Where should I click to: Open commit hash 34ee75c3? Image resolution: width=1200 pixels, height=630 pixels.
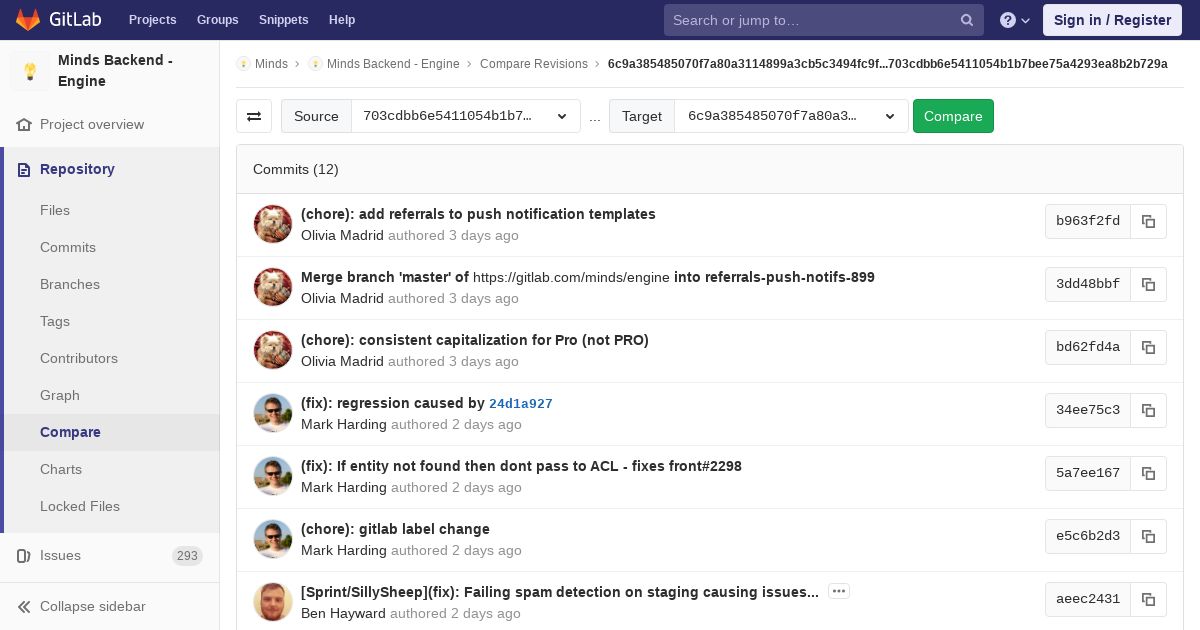click(x=1088, y=410)
